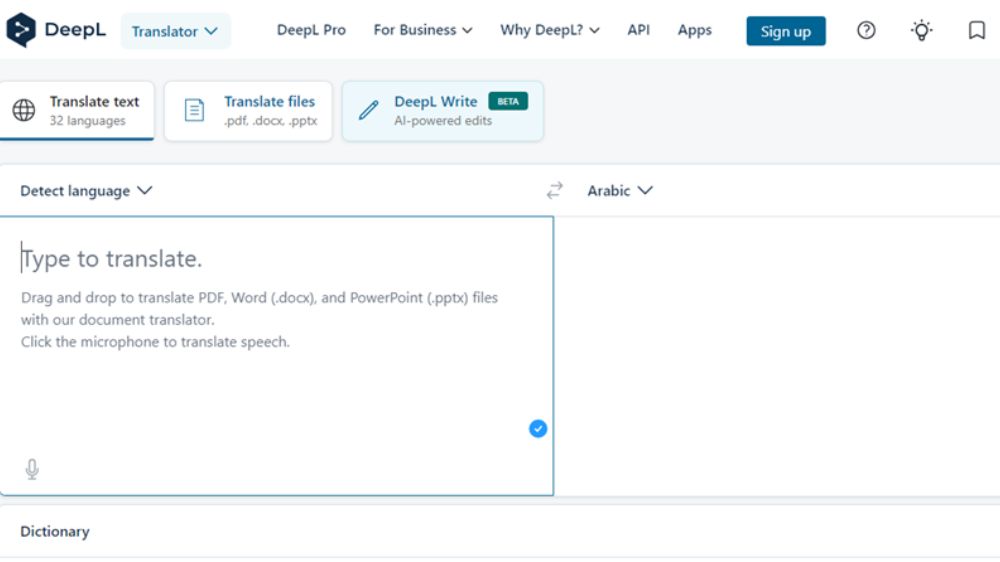The width and height of the screenshot is (1000, 562).
Task: Open the Arabic target language dropdown
Action: [619, 190]
